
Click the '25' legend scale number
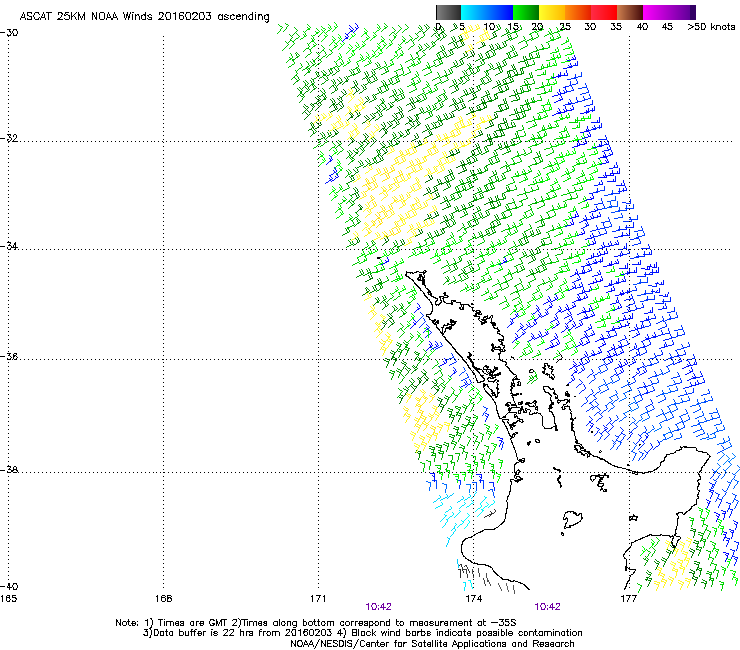tap(565, 27)
